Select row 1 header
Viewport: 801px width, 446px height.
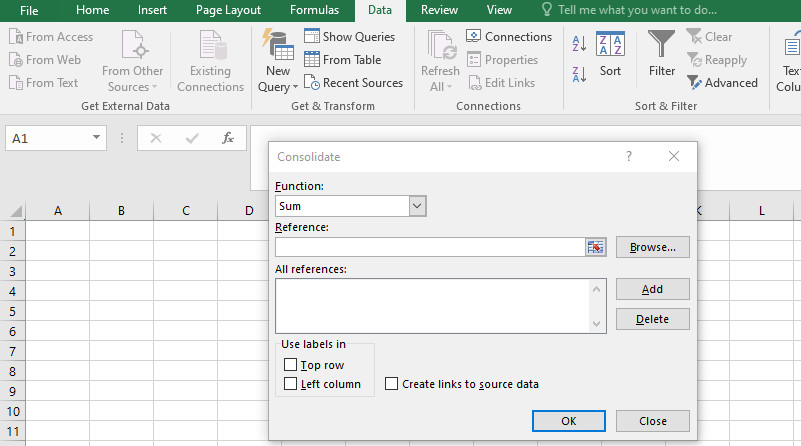point(12,231)
